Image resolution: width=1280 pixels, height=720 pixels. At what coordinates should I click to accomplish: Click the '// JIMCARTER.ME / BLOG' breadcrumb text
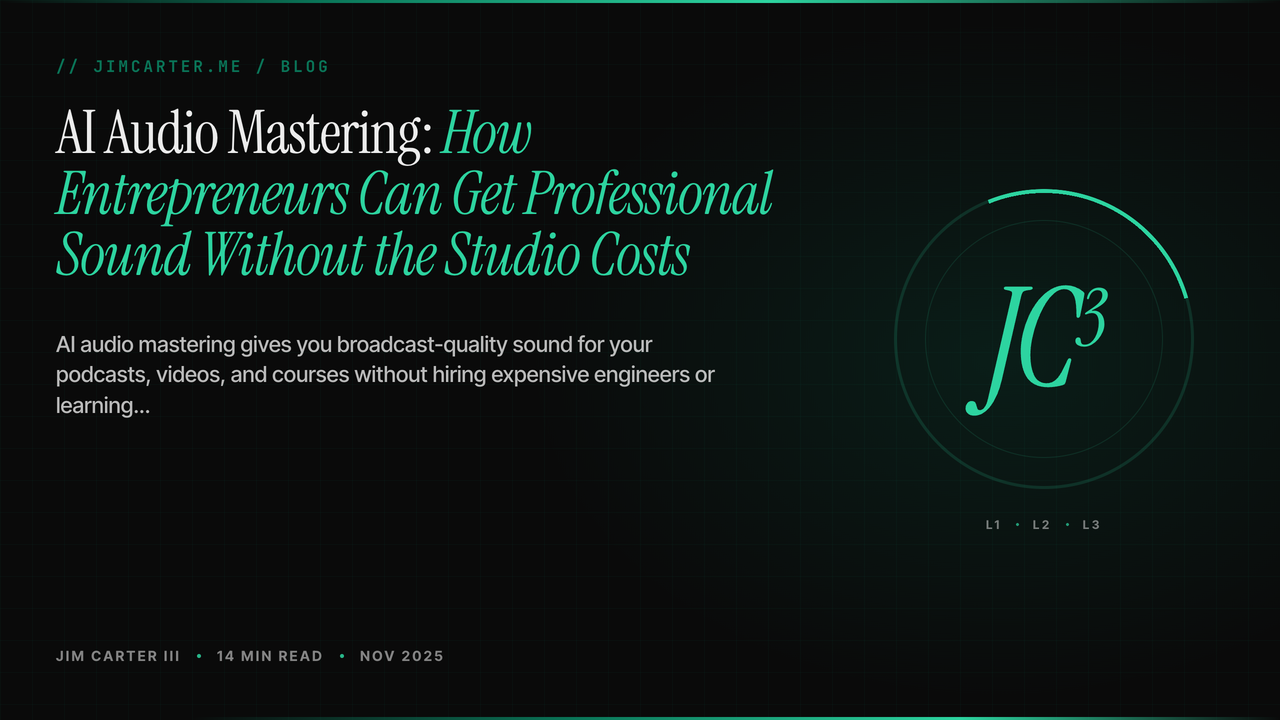point(193,67)
